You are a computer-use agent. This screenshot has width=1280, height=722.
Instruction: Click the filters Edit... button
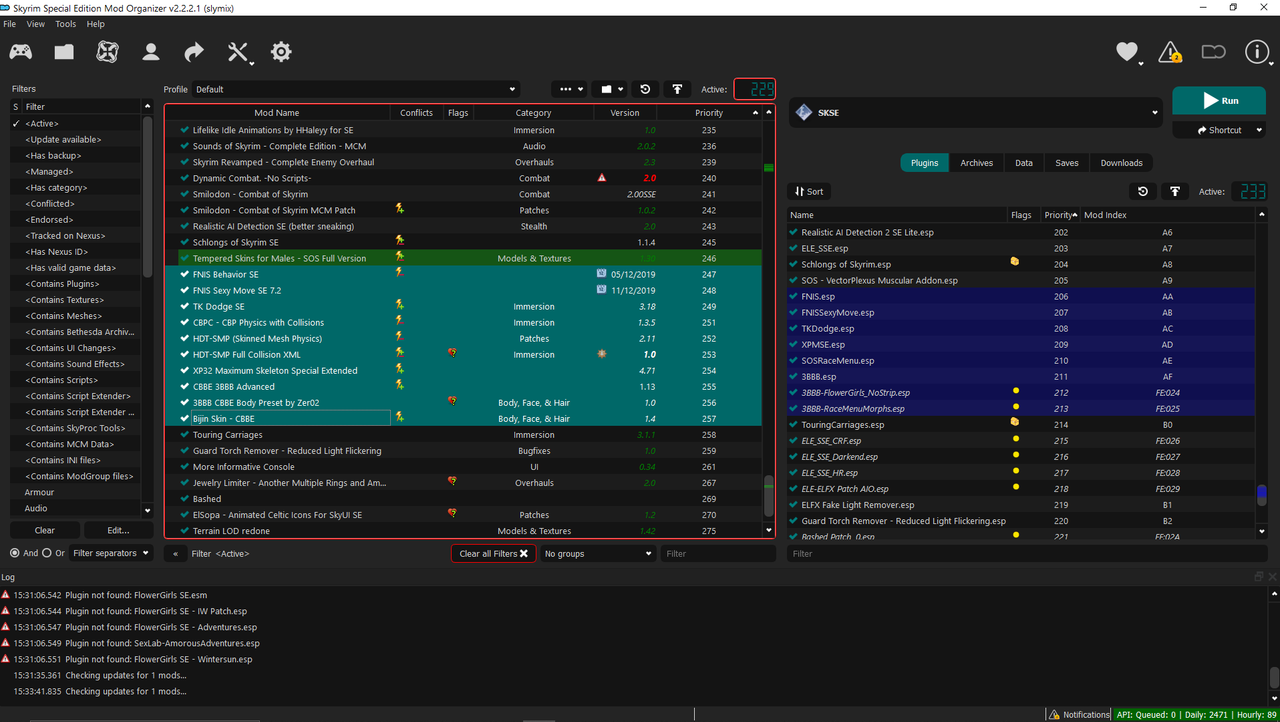pos(118,530)
